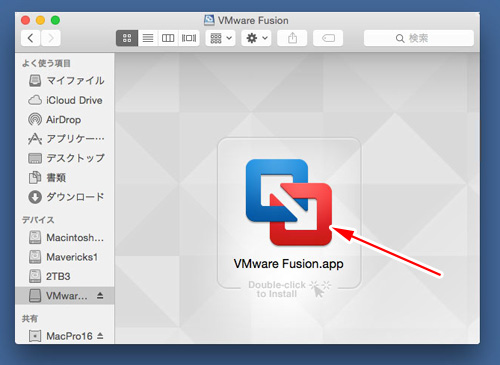The height and width of the screenshot is (365, 500).
Task: Switch to icon view
Action: (x=127, y=38)
